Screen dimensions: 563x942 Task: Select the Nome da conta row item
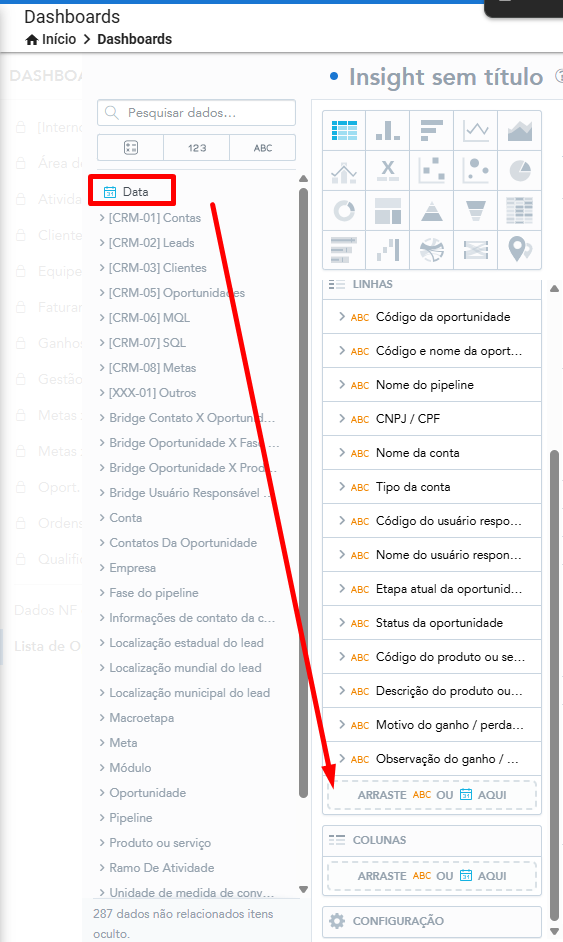432,453
